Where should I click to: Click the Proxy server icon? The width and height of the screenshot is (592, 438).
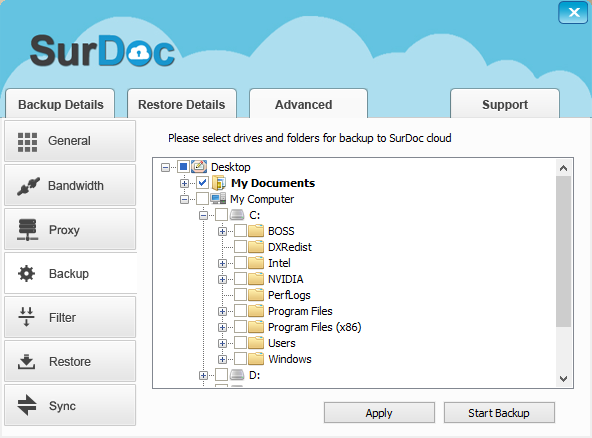pyautogui.click(x=27, y=230)
